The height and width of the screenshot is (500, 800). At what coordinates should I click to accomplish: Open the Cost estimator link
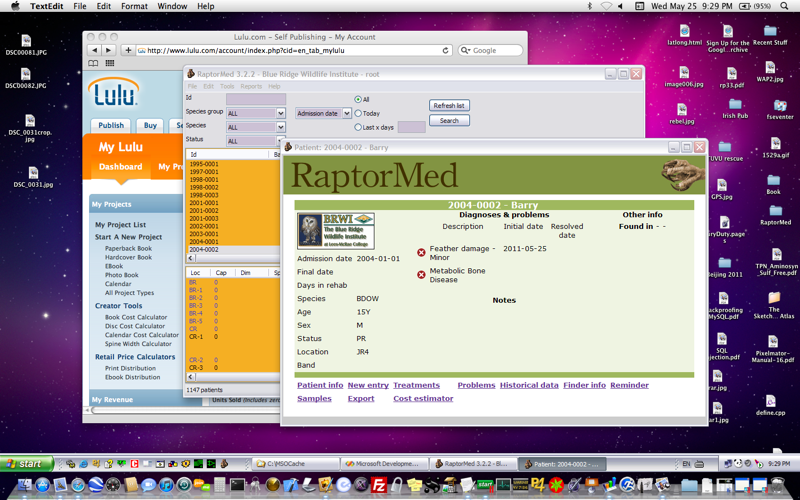(x=423, y=398)
